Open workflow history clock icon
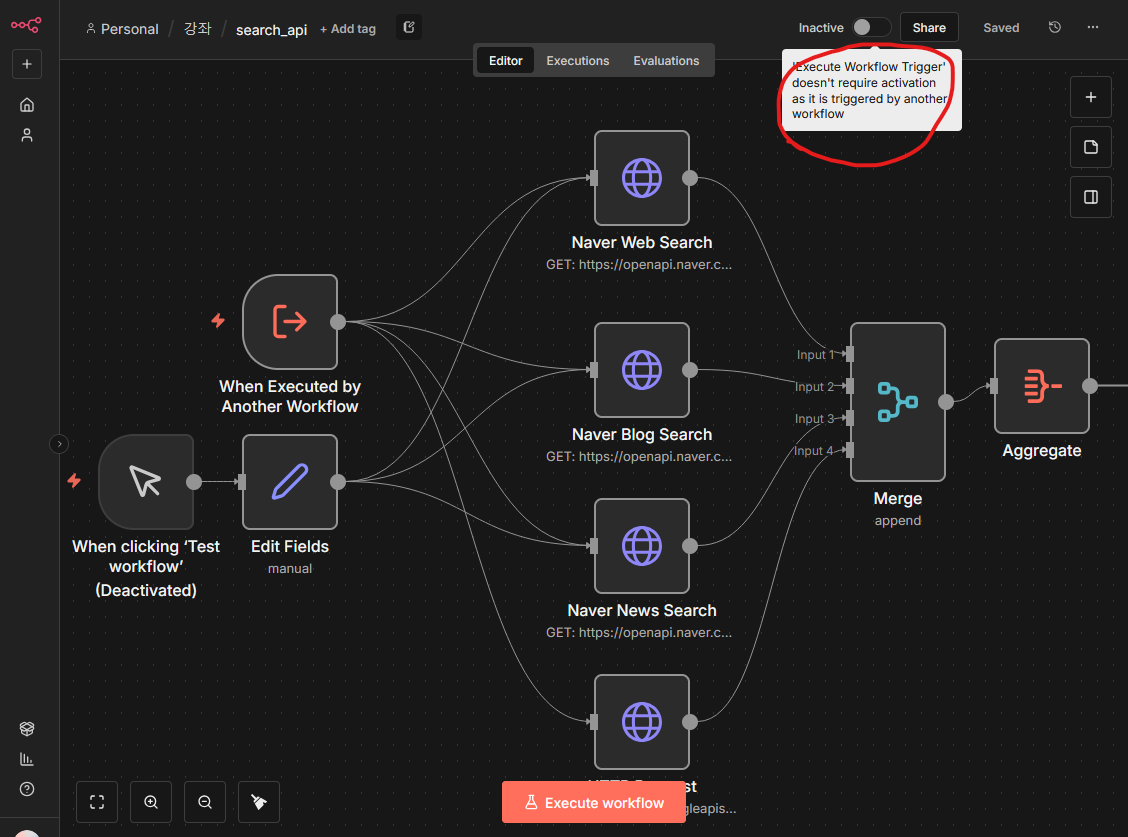This screenshot has height=837, width=1128. 1055,27
